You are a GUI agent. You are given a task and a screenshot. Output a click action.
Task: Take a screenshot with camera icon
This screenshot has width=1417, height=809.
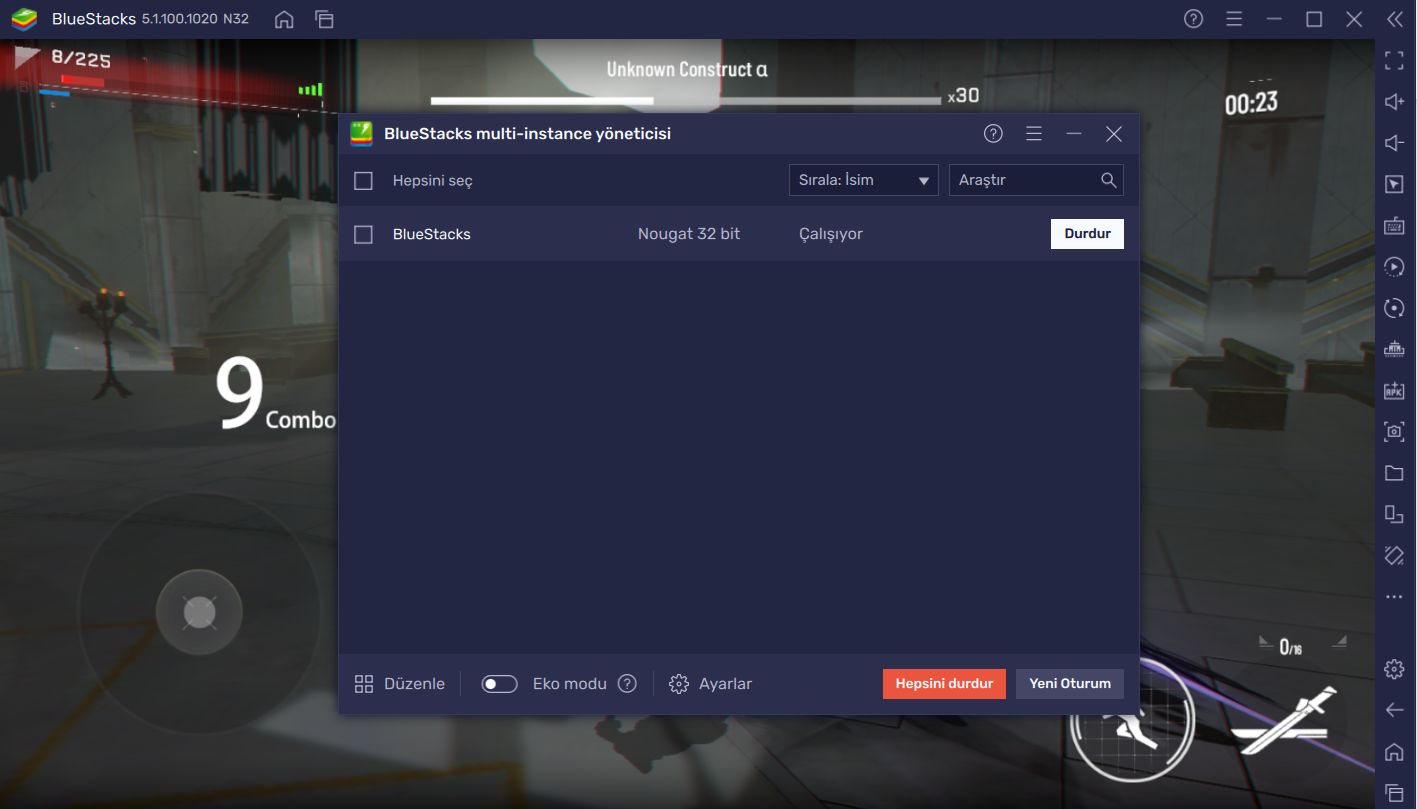coord(1394,431)
